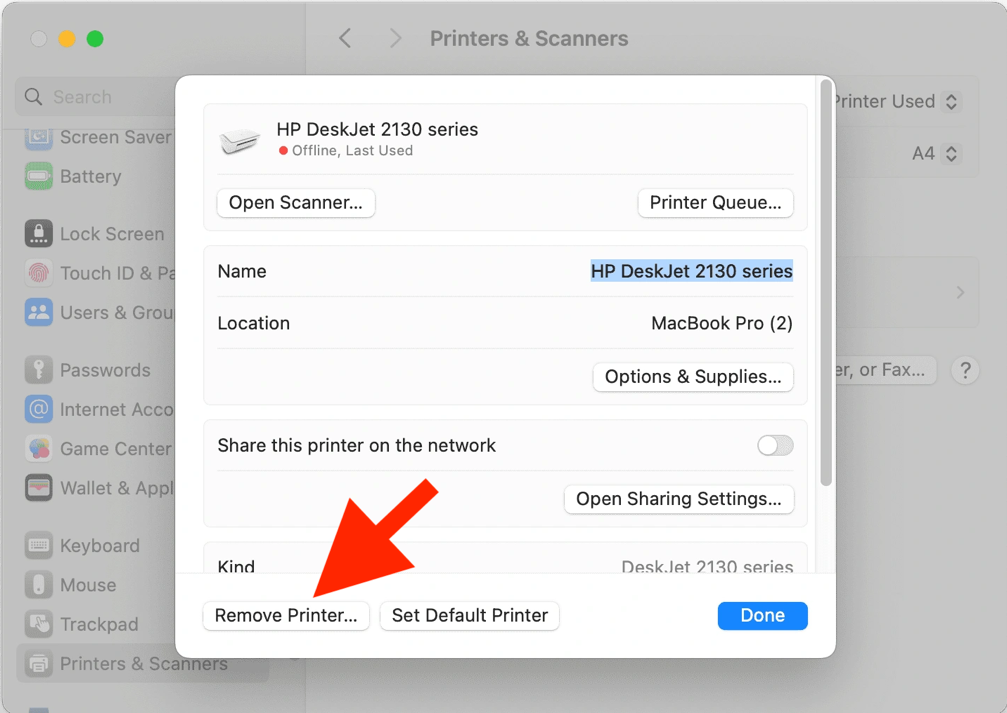Click the help question mark button
The height and width of the screenshot is (713, 1007).
point(965,370)
